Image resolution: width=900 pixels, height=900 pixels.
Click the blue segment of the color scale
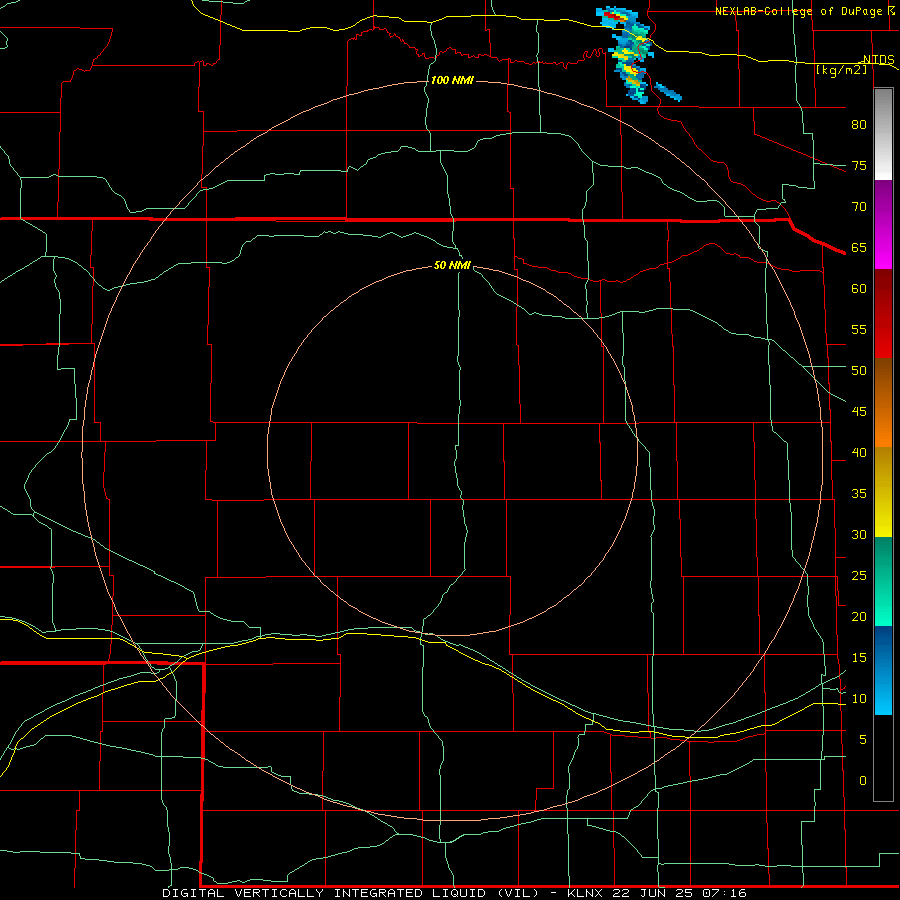[883, 670]
